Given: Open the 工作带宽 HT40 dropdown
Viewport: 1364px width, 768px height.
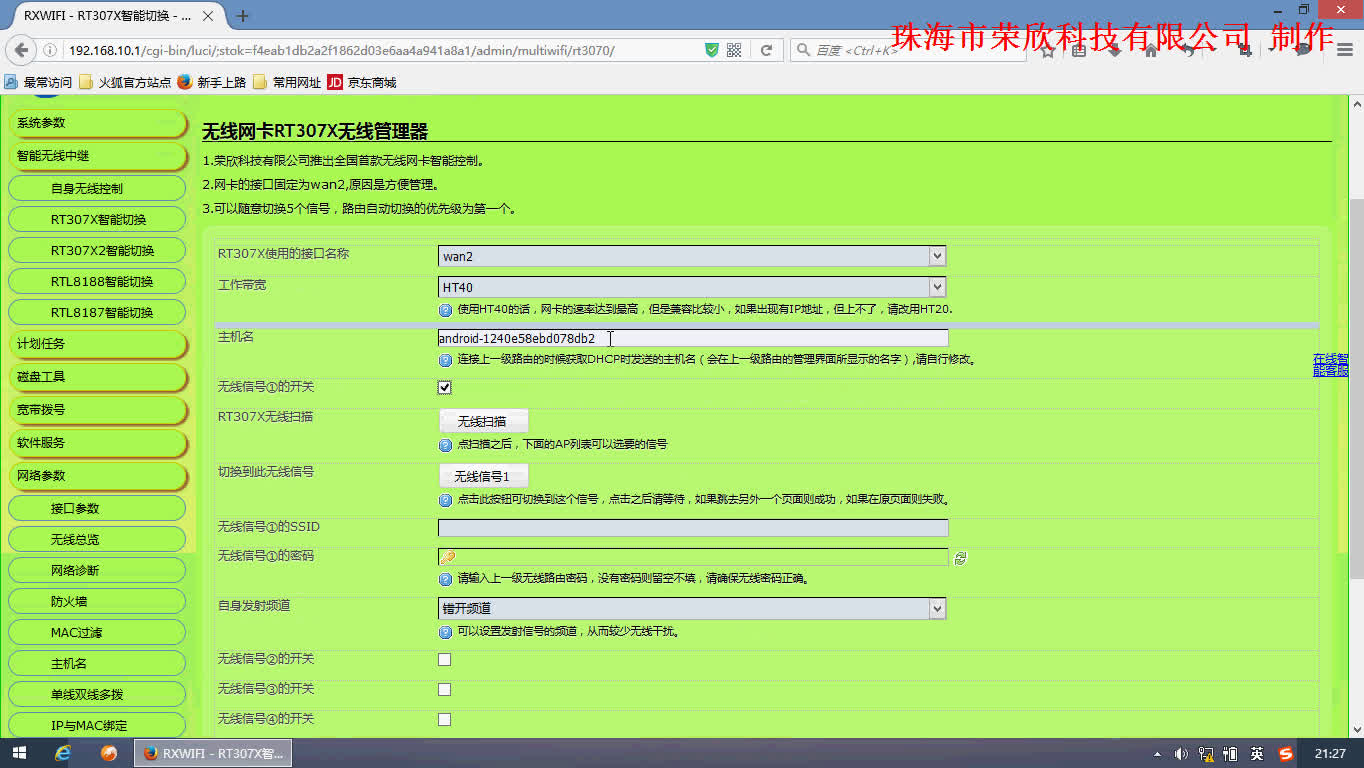Looking at the screenshot, I should (x=936, y=286).
